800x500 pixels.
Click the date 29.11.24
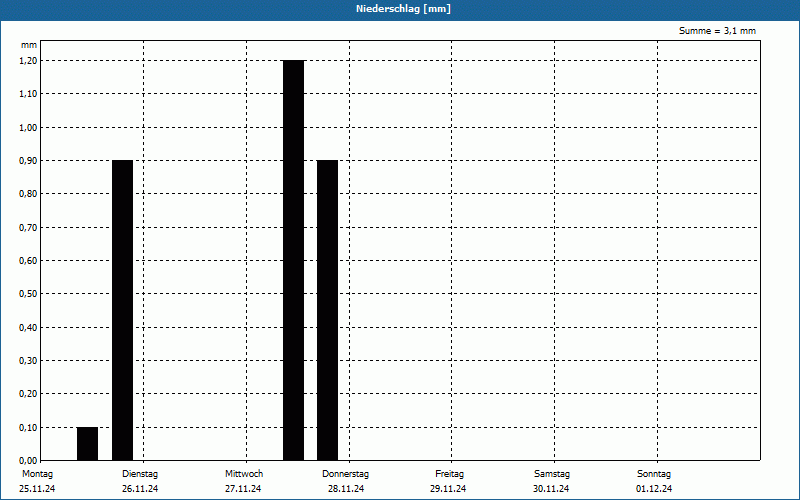[448, 489]
